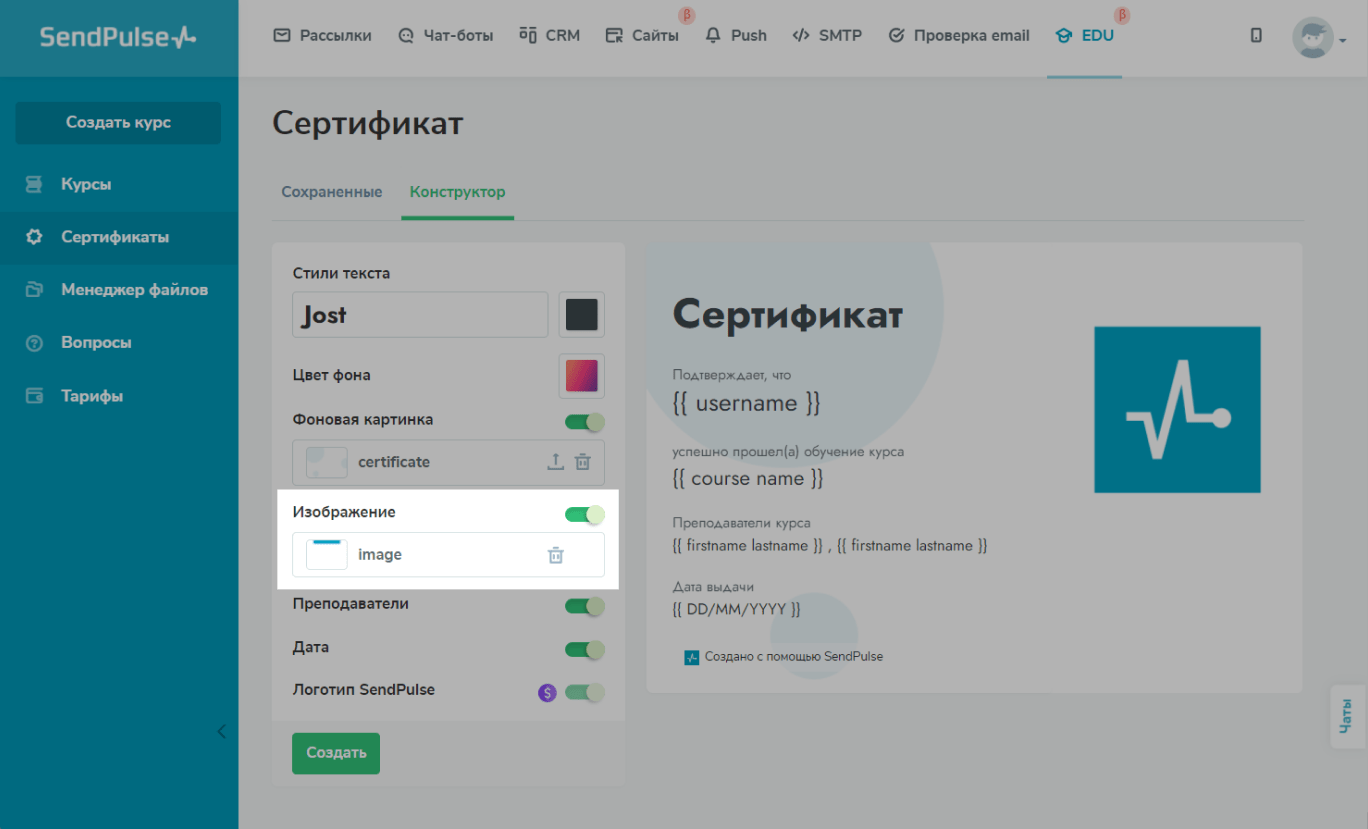Open the Сайты section
This screenshot has width=1368, height=829.
(642, 35)
